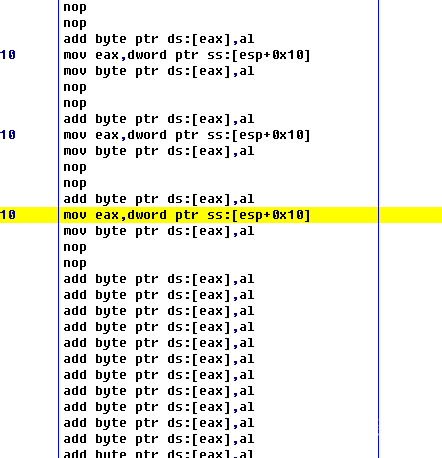Select the topmost 'mov byte ptr ds:[eax],al' row
This screenshot has width=442, height=458.
[159, 71]
